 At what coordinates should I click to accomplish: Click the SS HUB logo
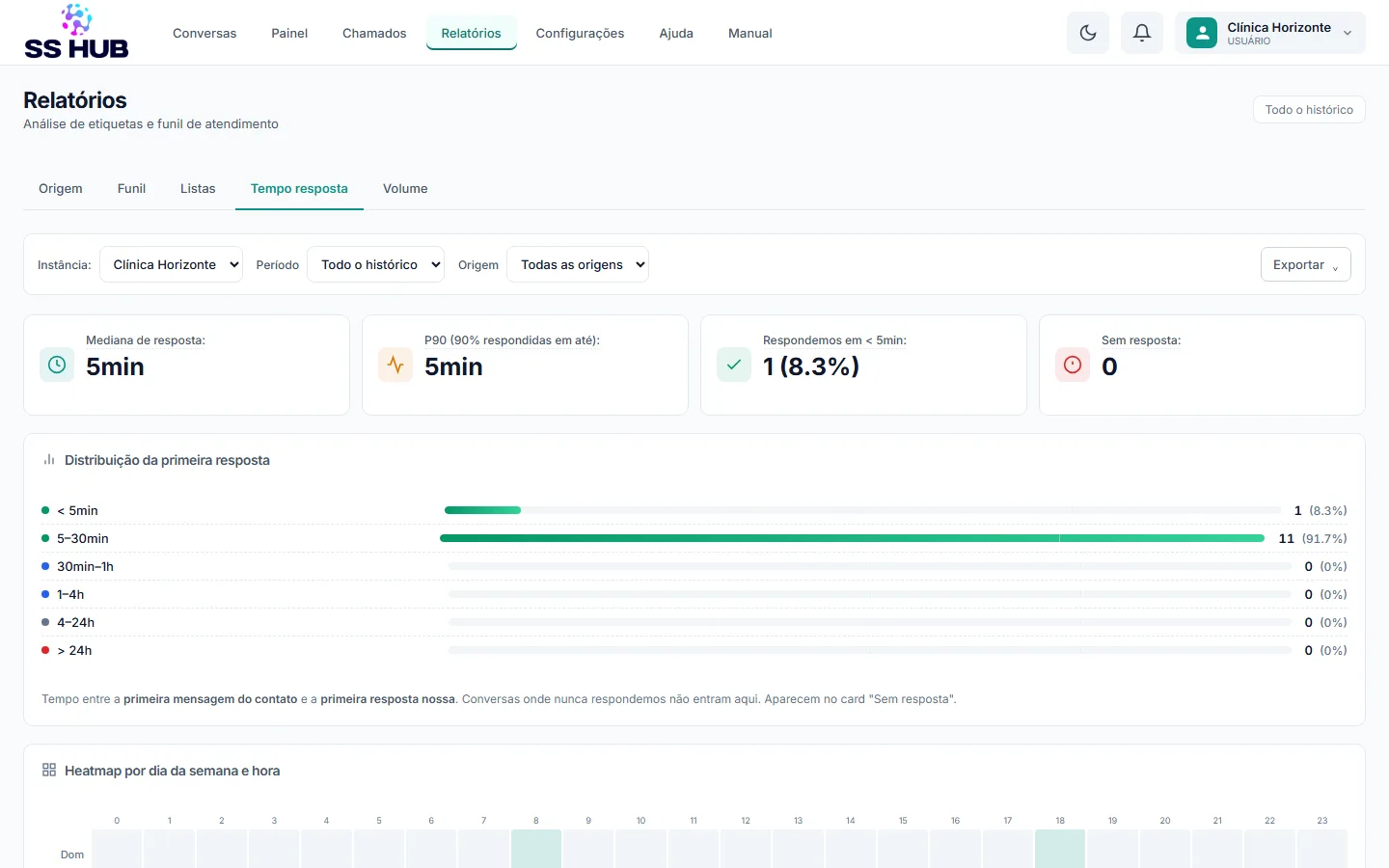click(76, 33)
